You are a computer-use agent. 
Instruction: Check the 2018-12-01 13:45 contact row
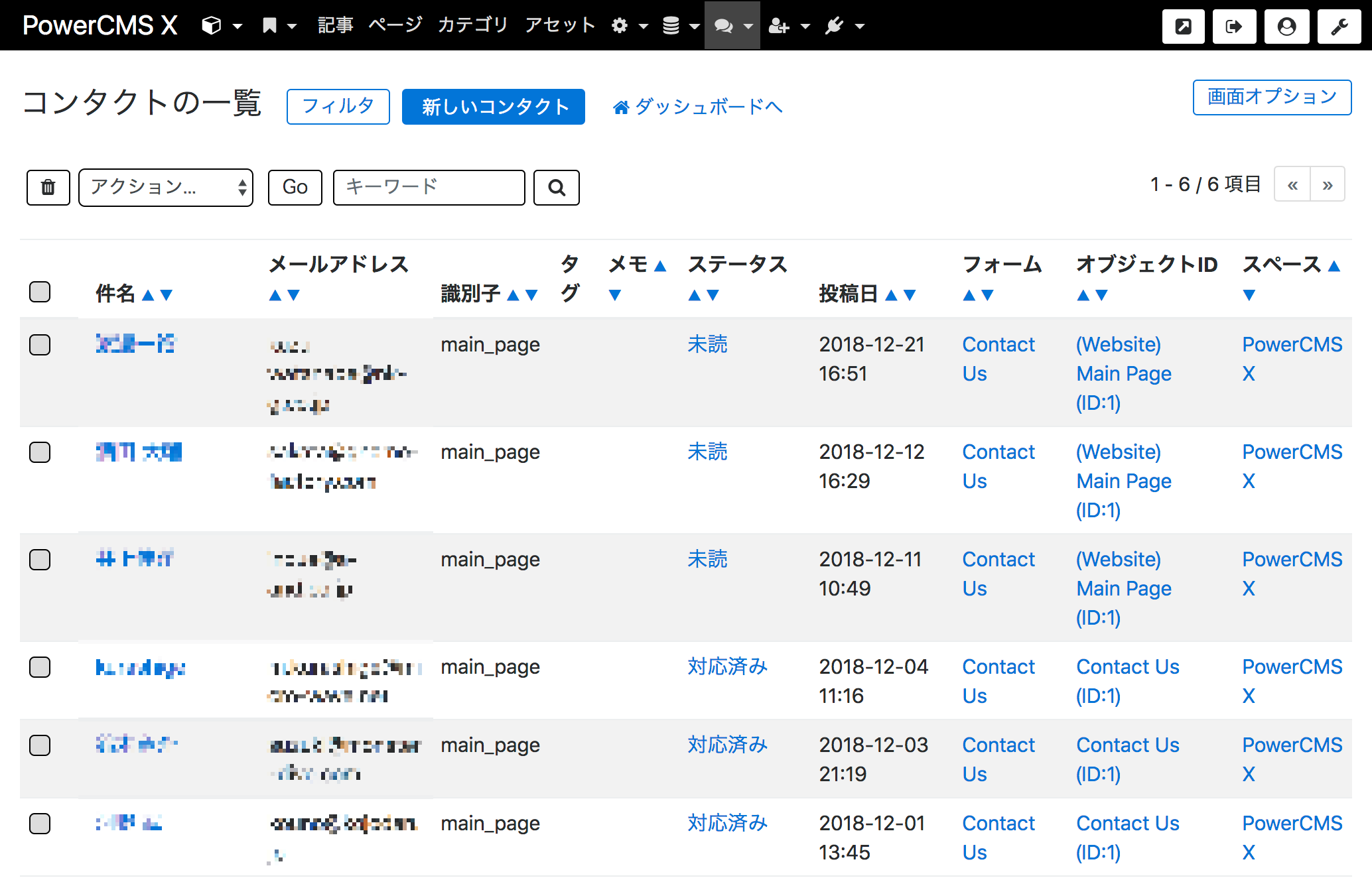pyautogui.click(x=40, y=824)
